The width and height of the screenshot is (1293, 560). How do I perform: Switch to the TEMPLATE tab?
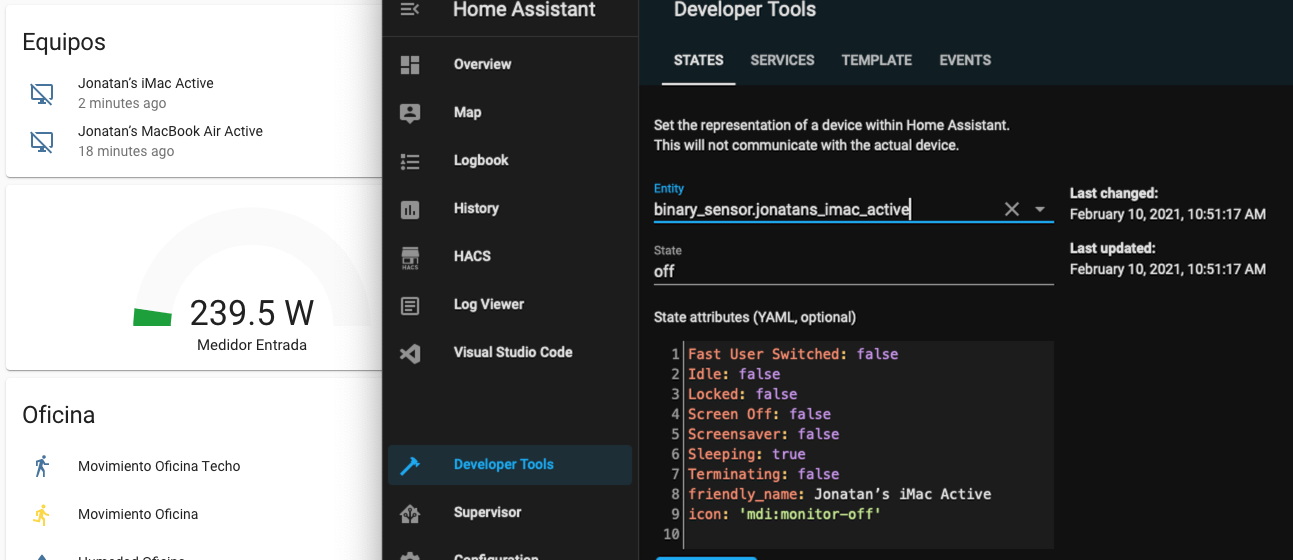point(877,60)
